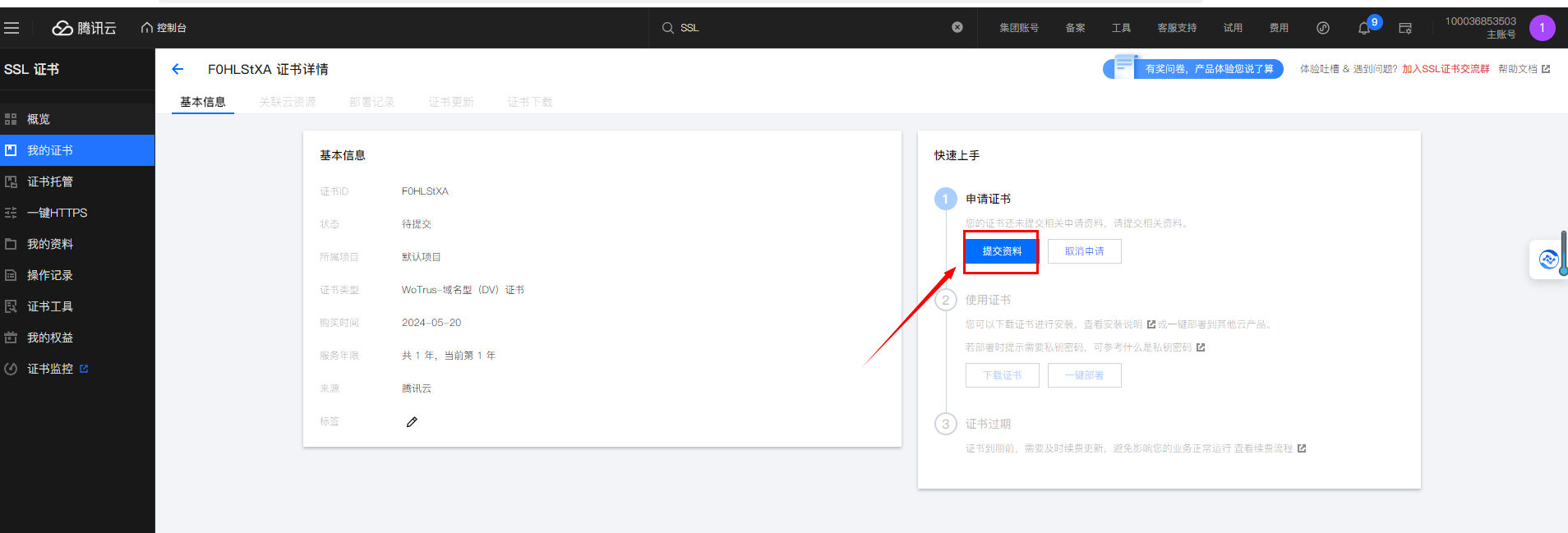Click the 取消申请 button
Image resolution: width=1568 pixels, height=533 pixels.
1084,251
